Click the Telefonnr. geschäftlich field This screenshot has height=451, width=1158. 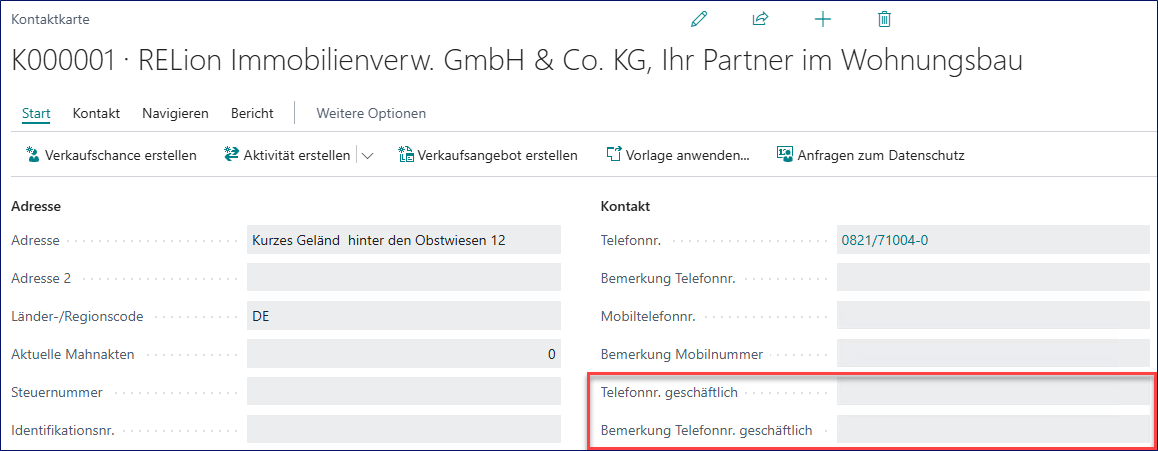click(x=993, y=392)
